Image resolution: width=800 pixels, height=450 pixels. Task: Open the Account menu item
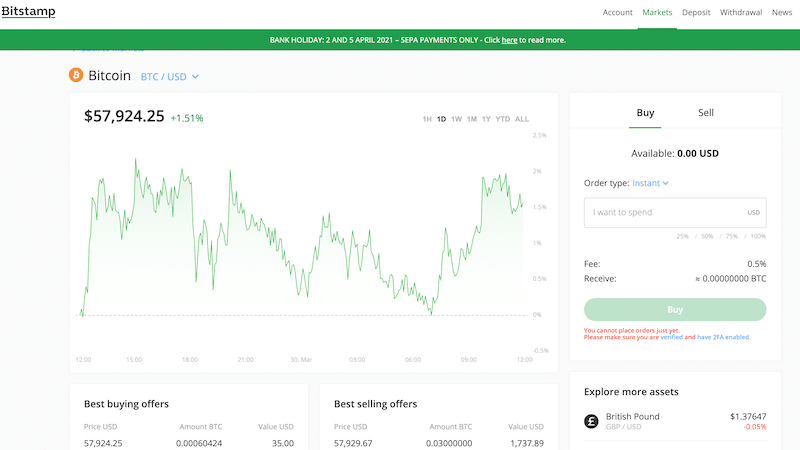pos(617,12)
